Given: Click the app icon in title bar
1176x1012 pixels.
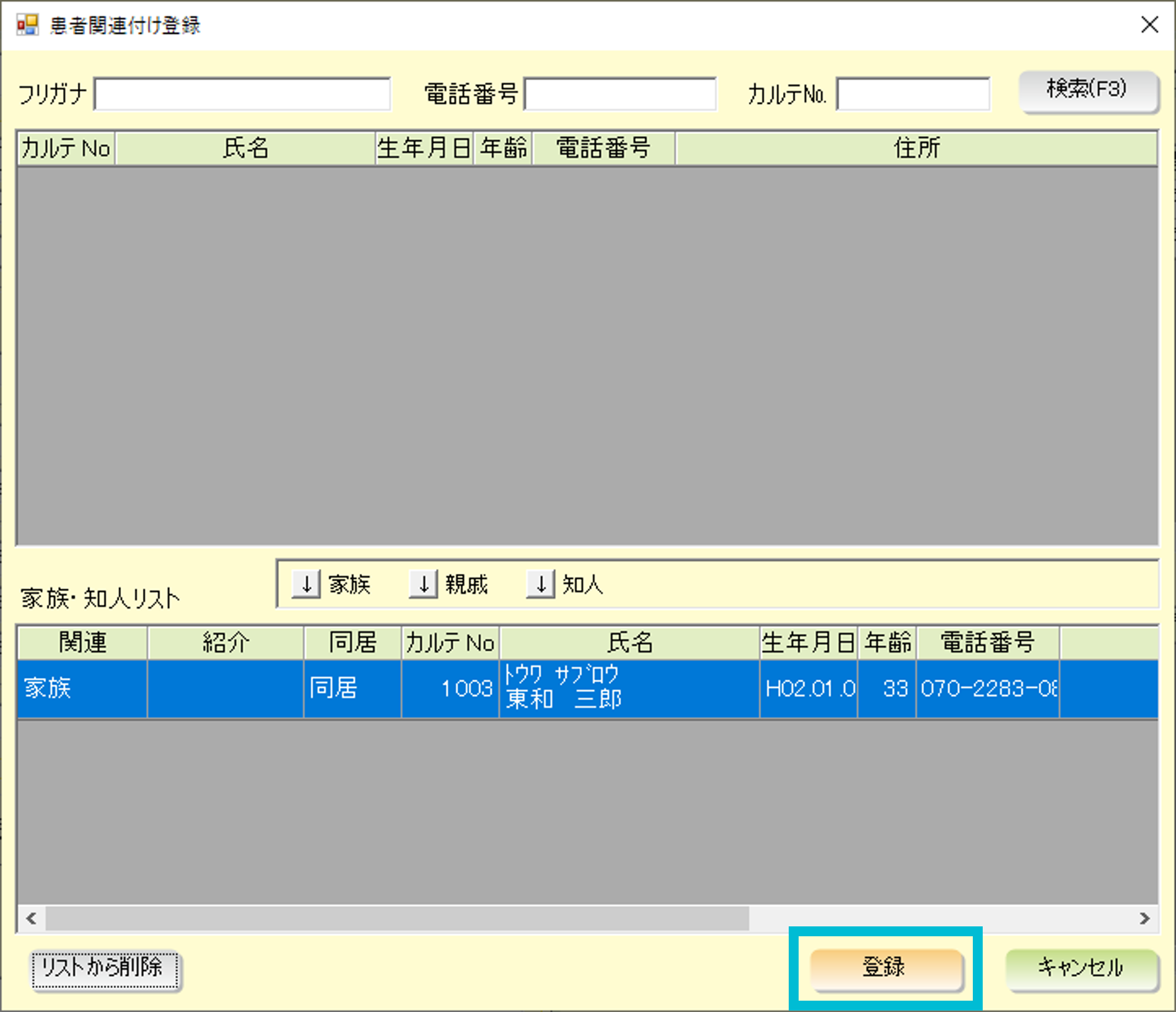Looking at the screenshot, I should pyautogui.click(x=28, y=25).
